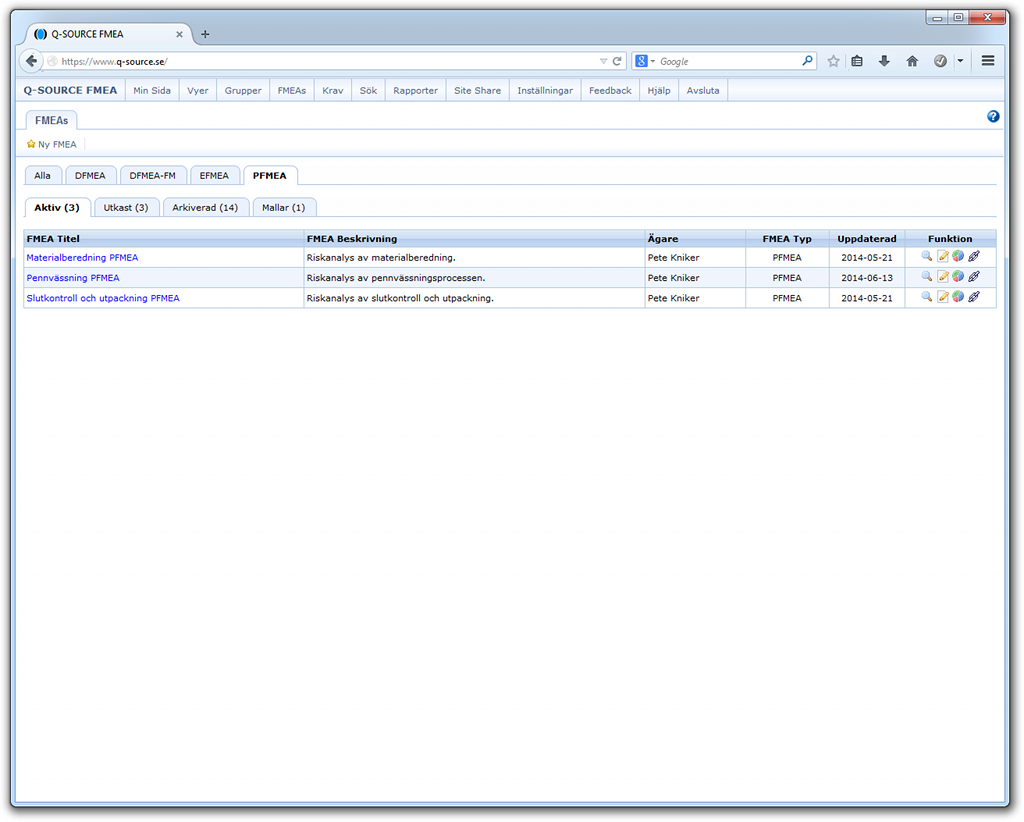Open the Pennvässning PFMEA link
Image resolution: width=1024 pixels, height=822 pixels.
click(73, 278)
